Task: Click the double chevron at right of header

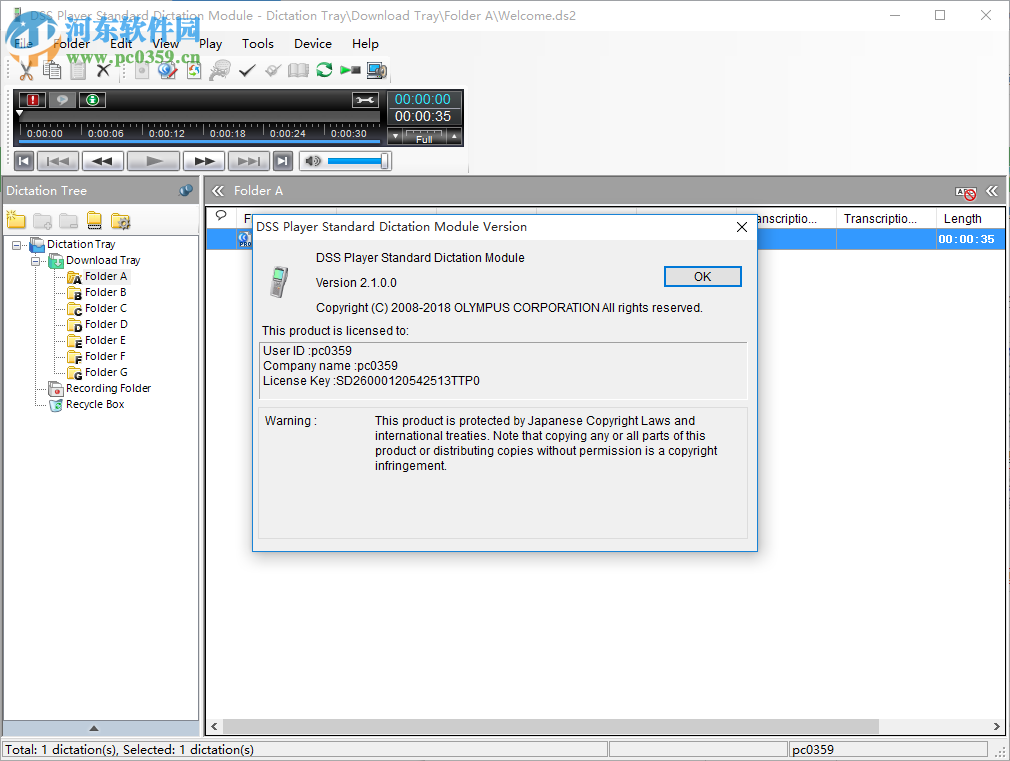Action: [992, 191]
